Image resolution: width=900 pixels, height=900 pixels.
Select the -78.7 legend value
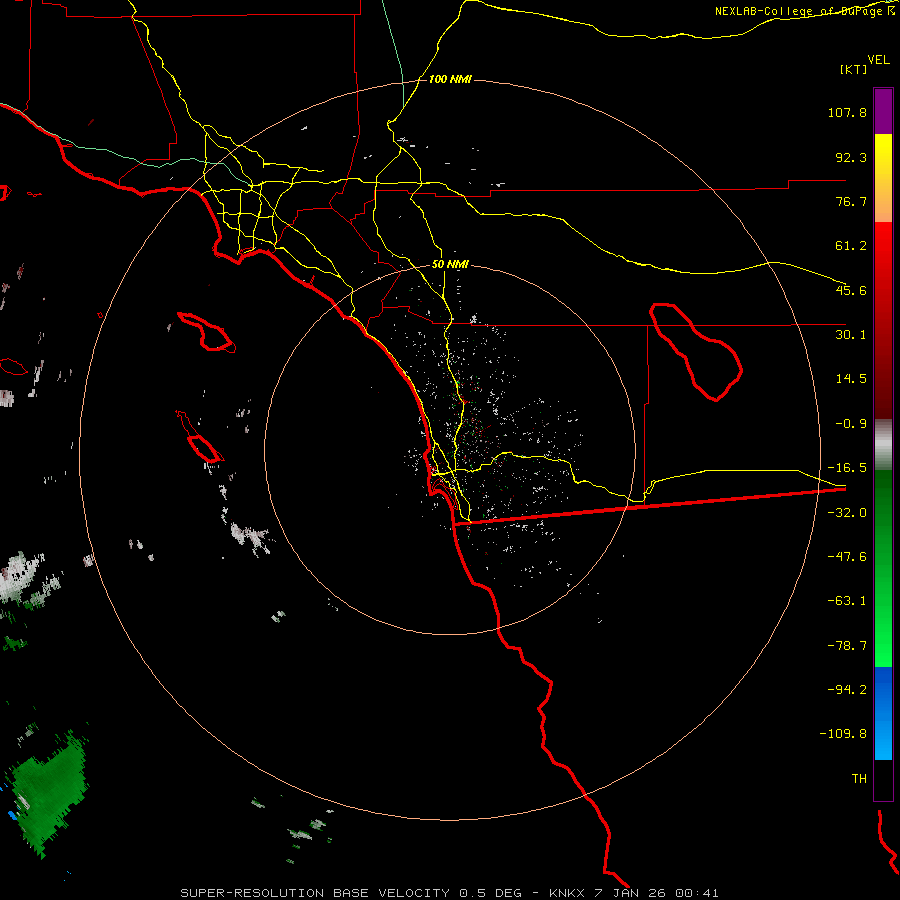[x=847, y=646]
